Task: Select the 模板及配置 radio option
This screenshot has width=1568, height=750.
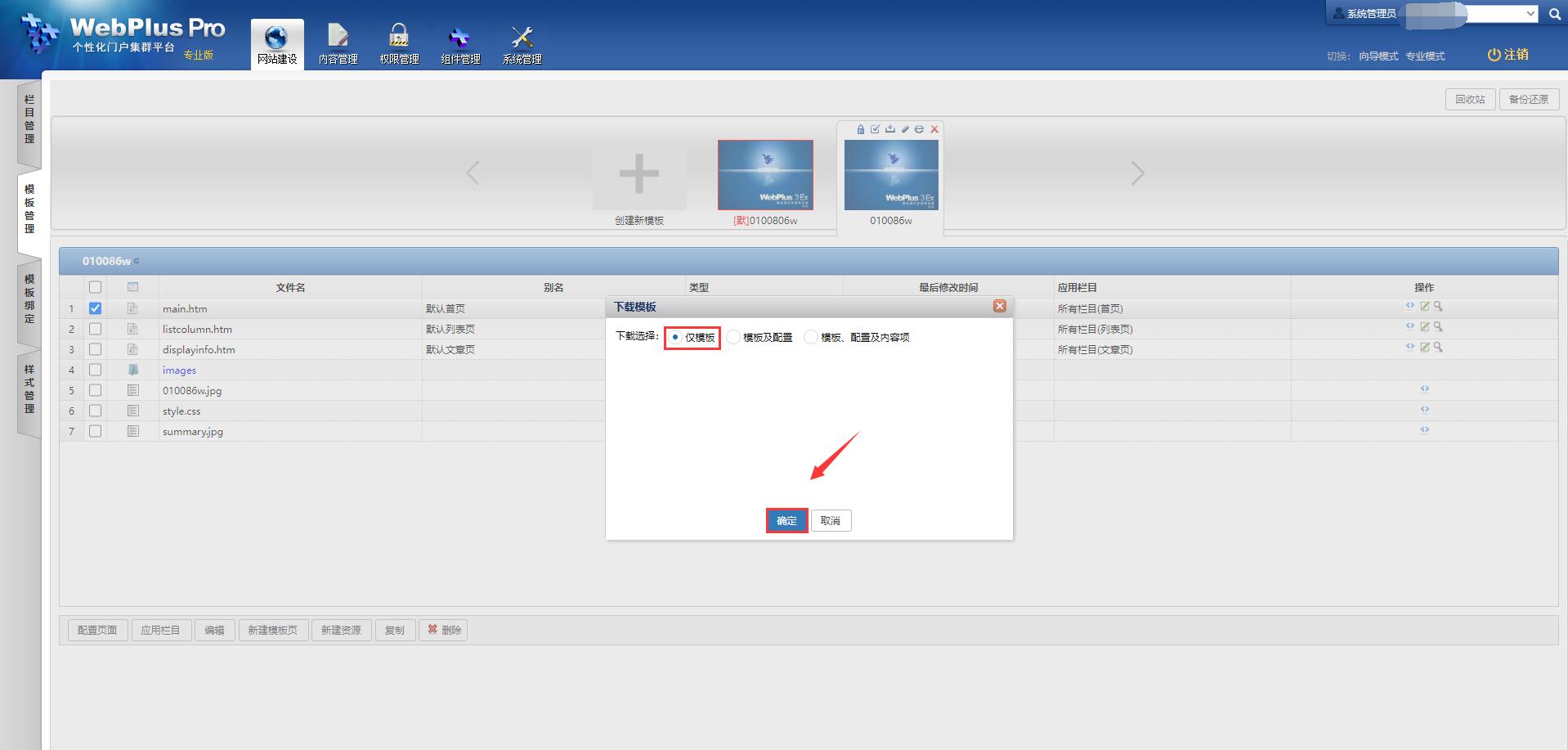Action: pos(733,337)
